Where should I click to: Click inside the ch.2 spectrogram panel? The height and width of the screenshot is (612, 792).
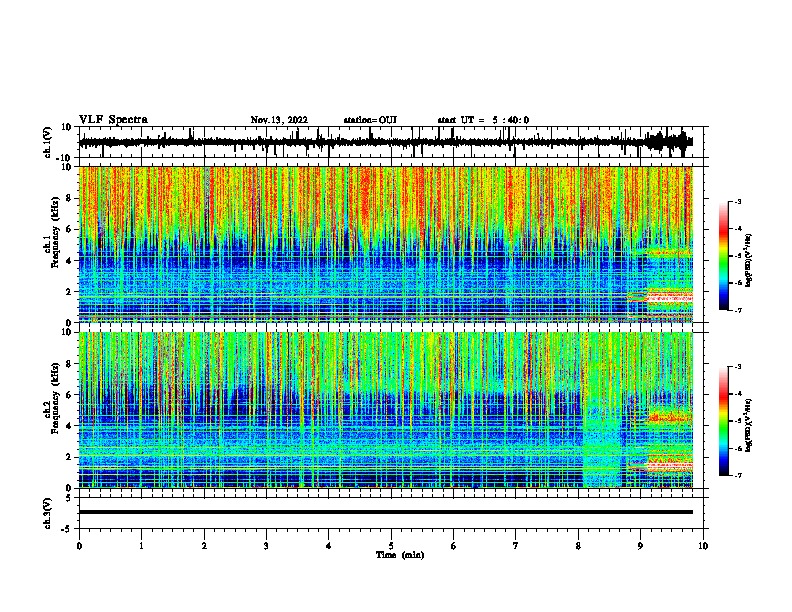coord(385,410)
